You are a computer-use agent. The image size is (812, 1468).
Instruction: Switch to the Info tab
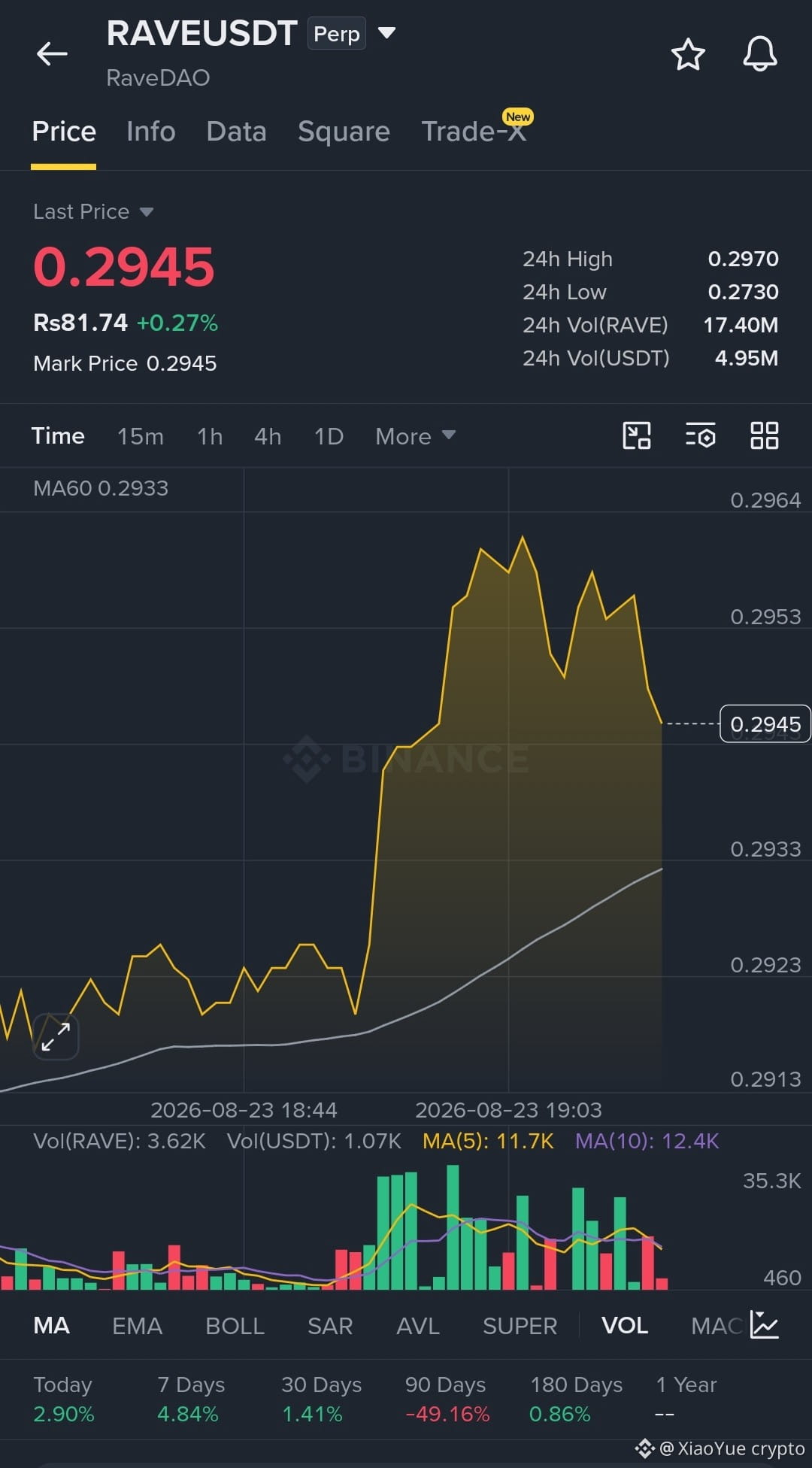pos(151,132)
